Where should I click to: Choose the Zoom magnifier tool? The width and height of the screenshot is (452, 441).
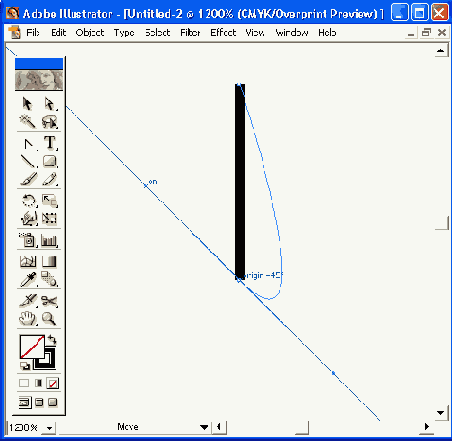pyautogui.click(x=49, y=319)
